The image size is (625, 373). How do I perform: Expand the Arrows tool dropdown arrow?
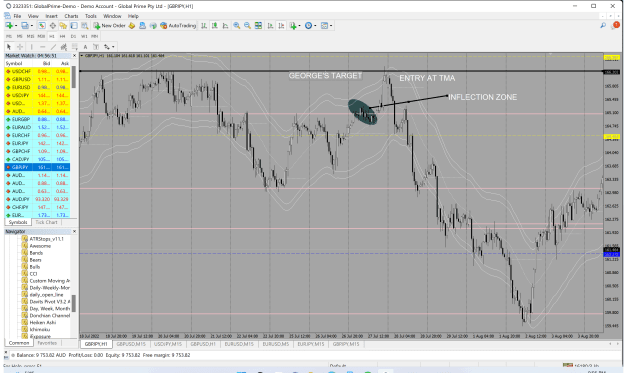(x=113, y=47)
